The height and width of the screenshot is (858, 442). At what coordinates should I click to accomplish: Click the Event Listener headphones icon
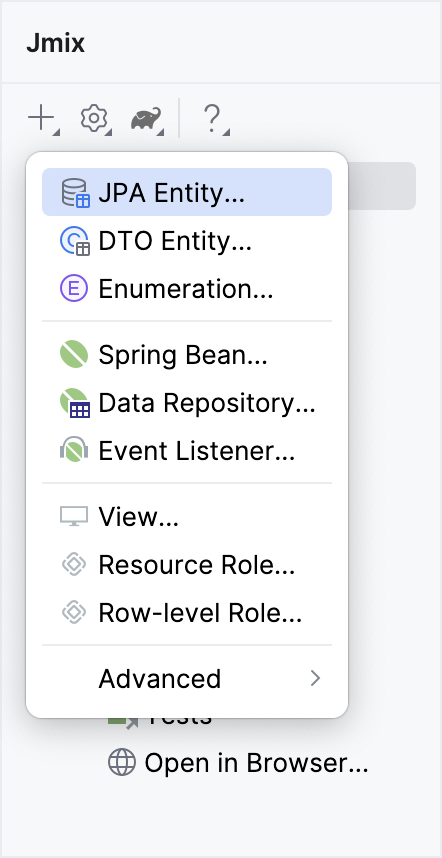tap(74, 450)
